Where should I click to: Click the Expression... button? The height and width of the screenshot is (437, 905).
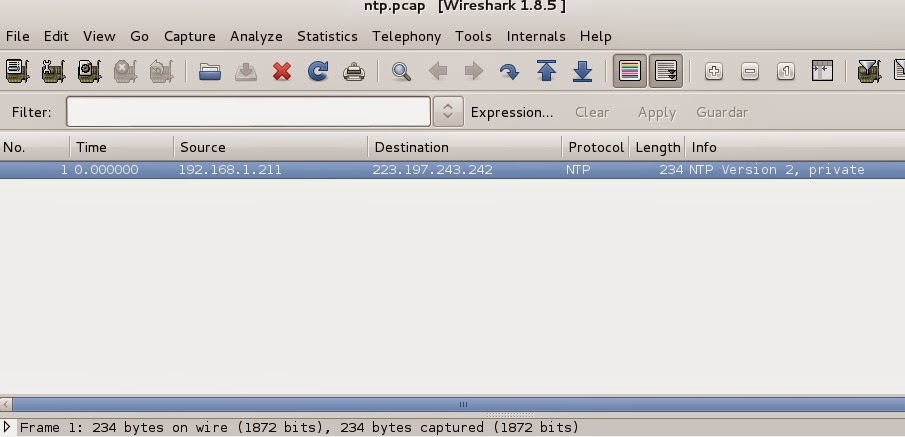pos(511,112)
